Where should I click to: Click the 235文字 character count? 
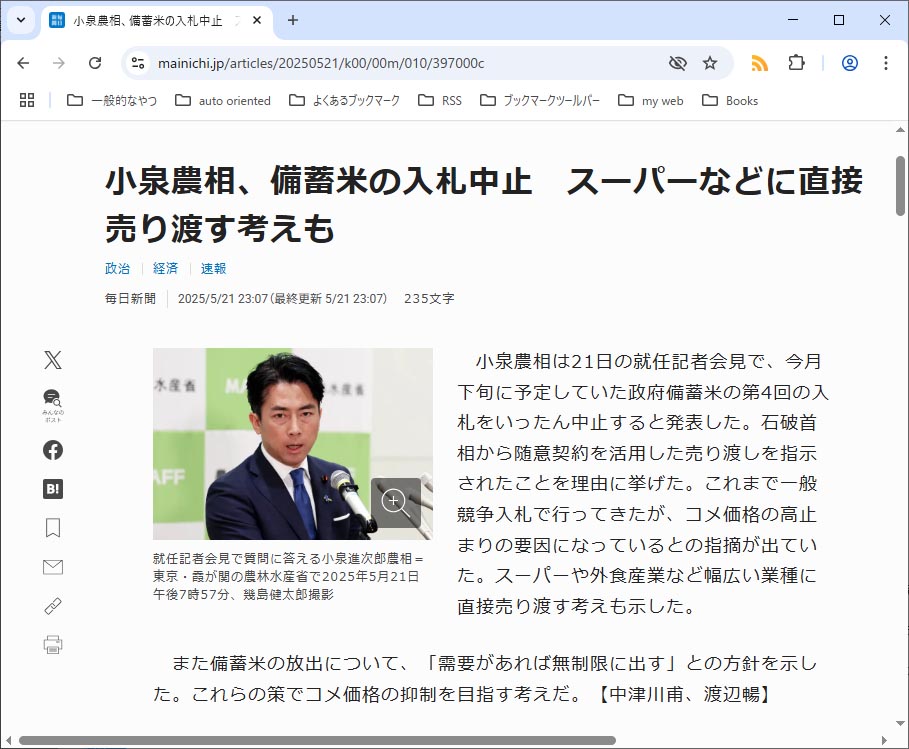pyautogui.click(x=429, y=299)
